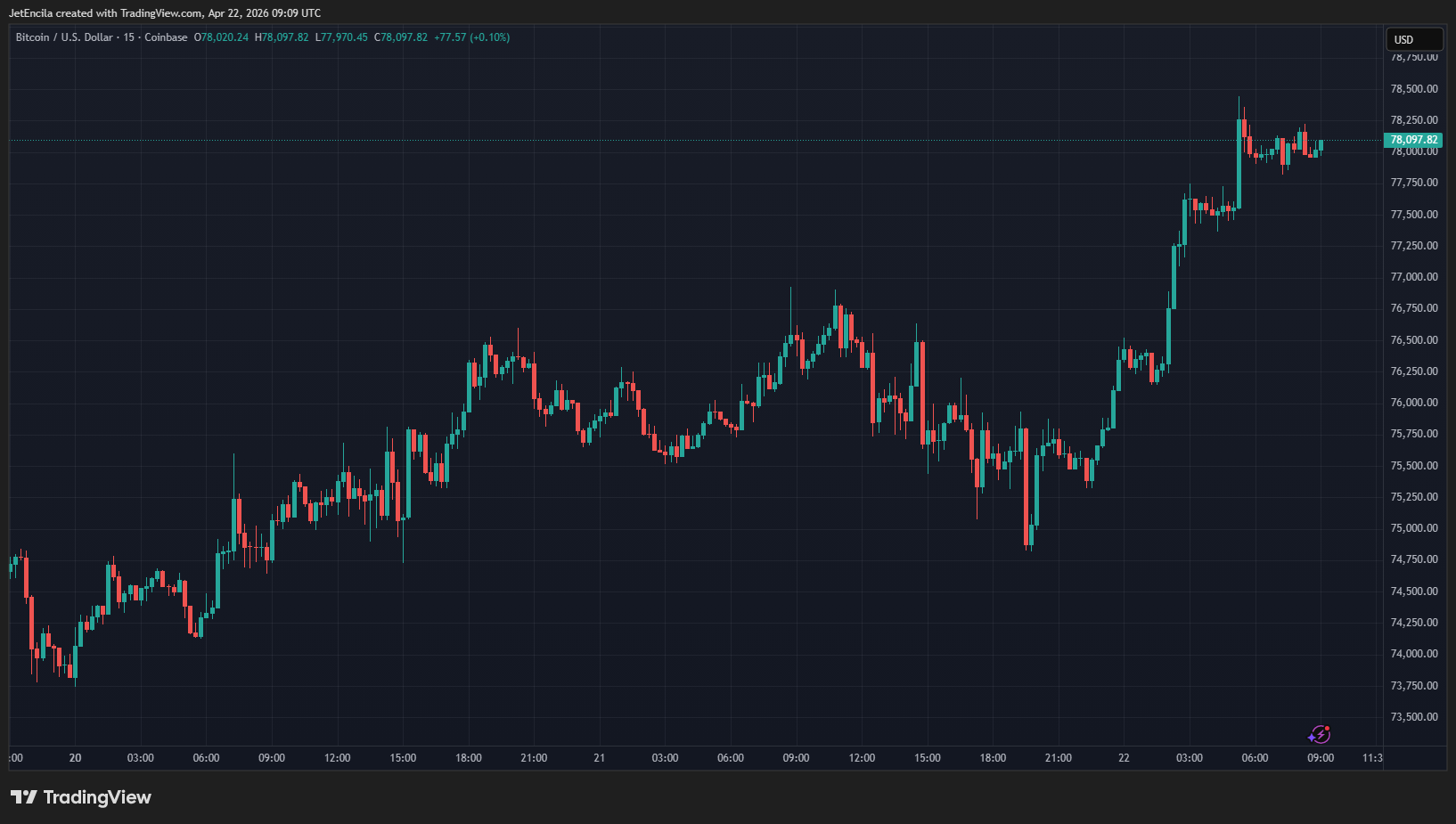The width and height of the screenshot is (1456, 824).
Task: Click the purple lightning bolt icon
Action: pyautogui.click(x=1319, y=735)
